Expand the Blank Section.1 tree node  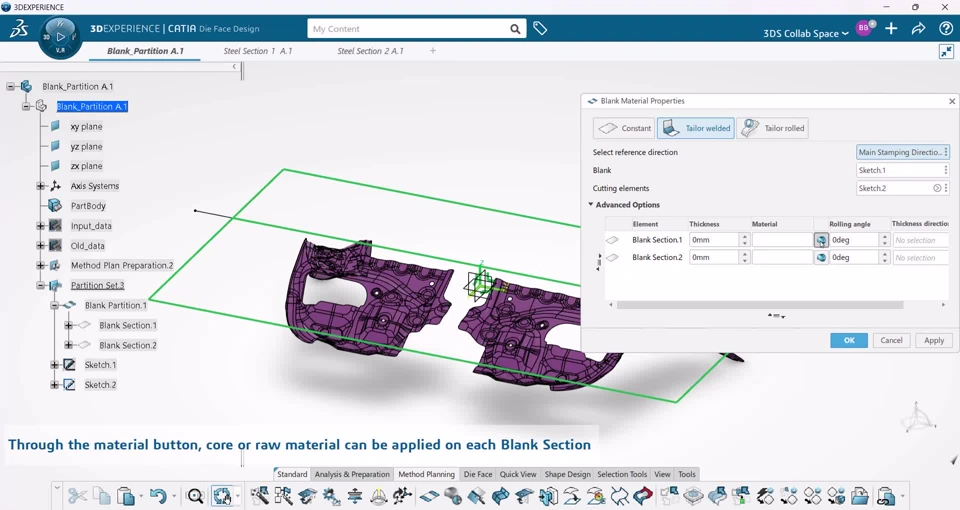69,325
